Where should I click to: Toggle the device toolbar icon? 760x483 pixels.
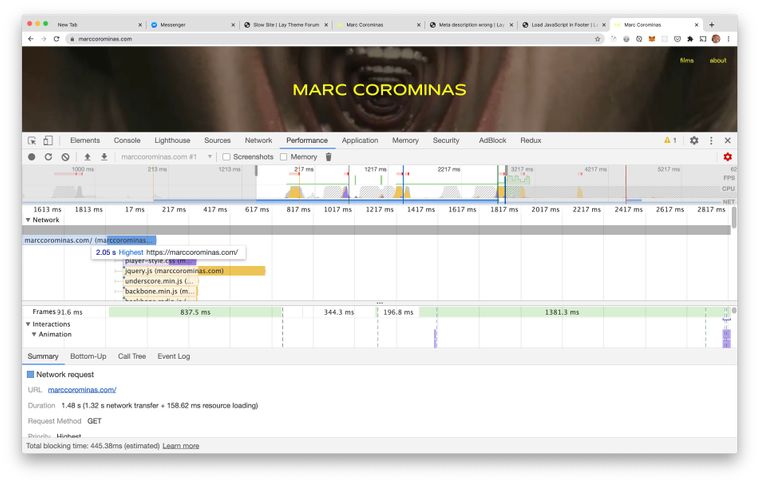(48, 141)
